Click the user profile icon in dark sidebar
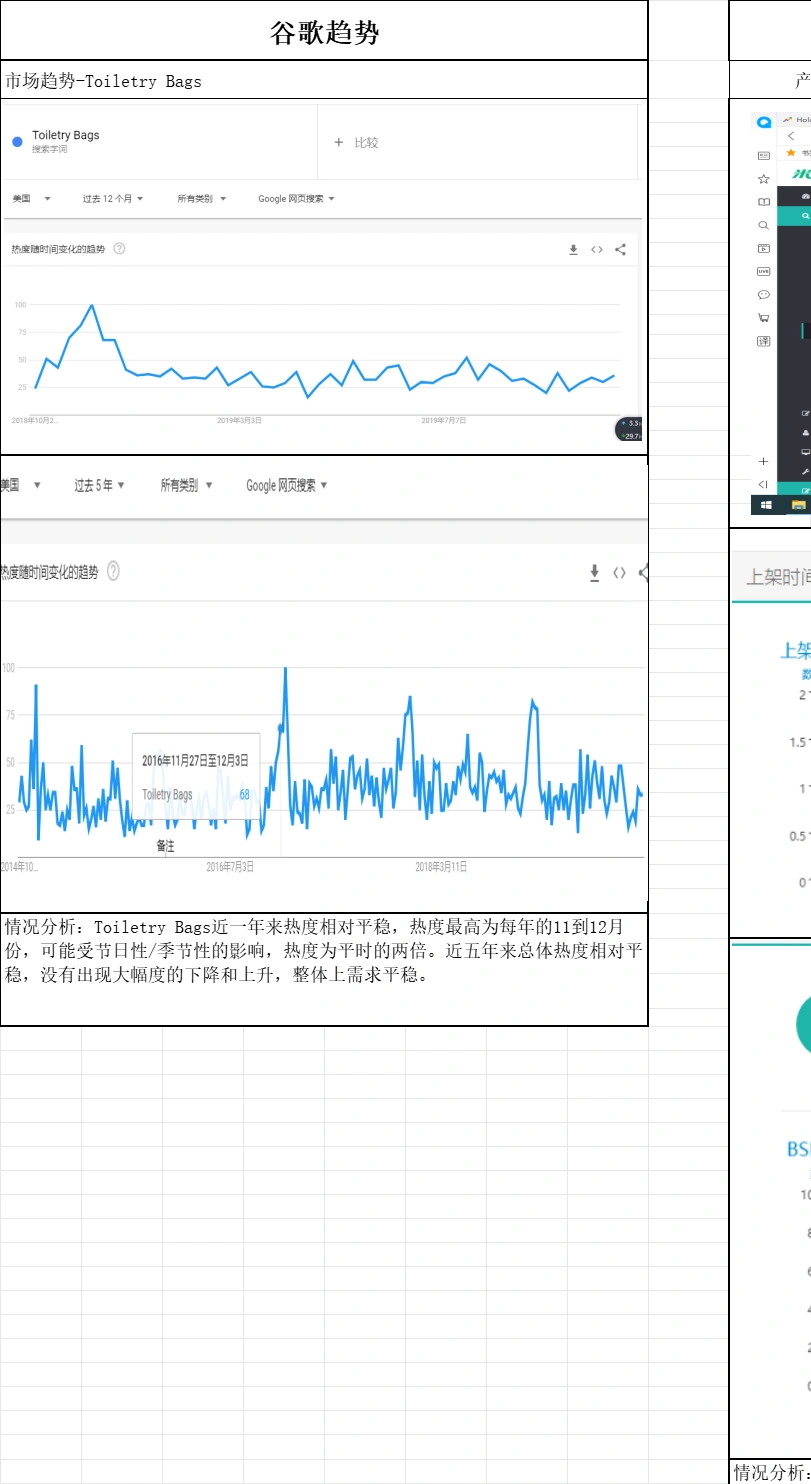The image size is (811, 1484). point(805,433)
